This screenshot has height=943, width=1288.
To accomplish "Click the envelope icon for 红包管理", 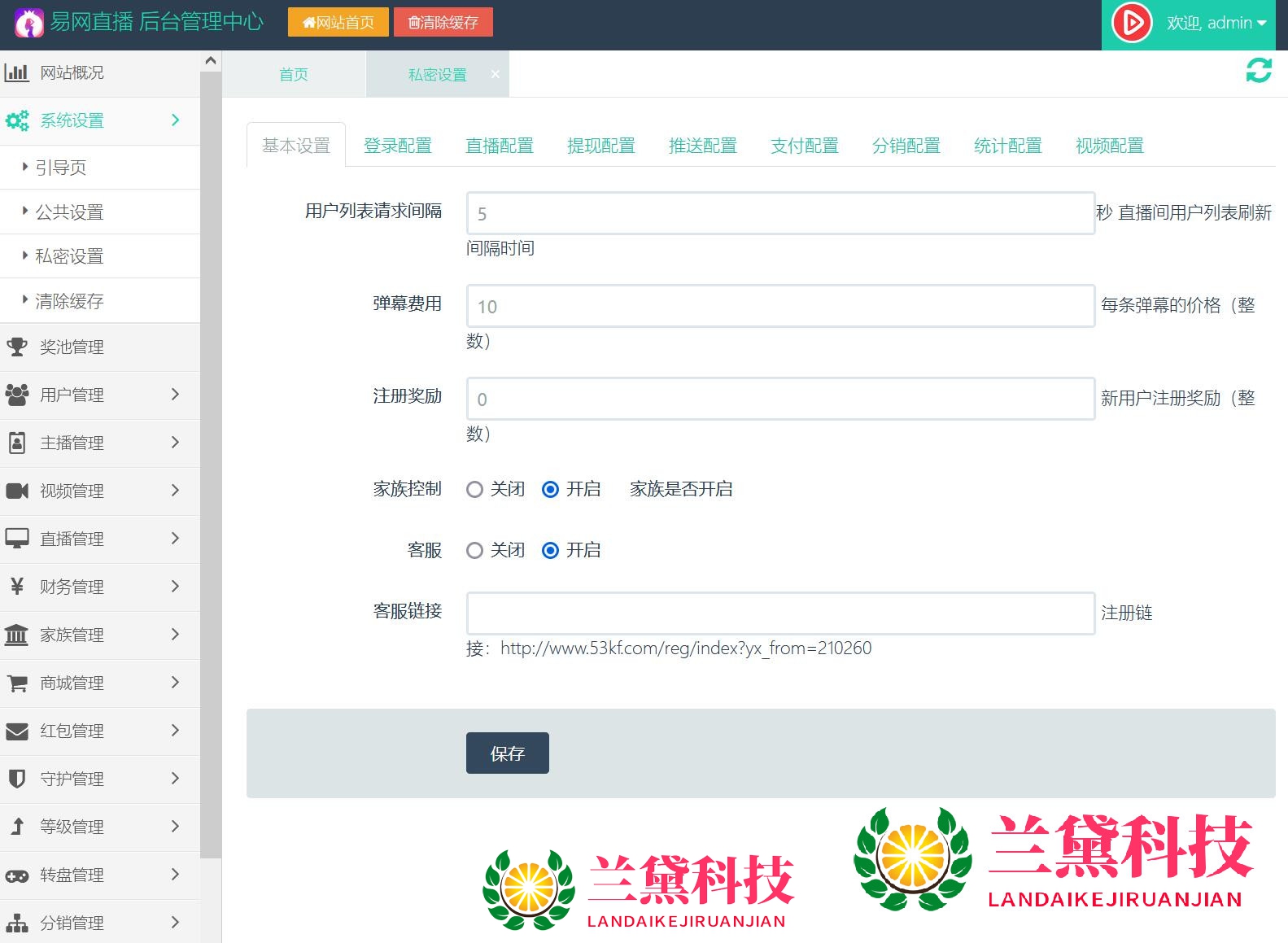I will point(17,731).
